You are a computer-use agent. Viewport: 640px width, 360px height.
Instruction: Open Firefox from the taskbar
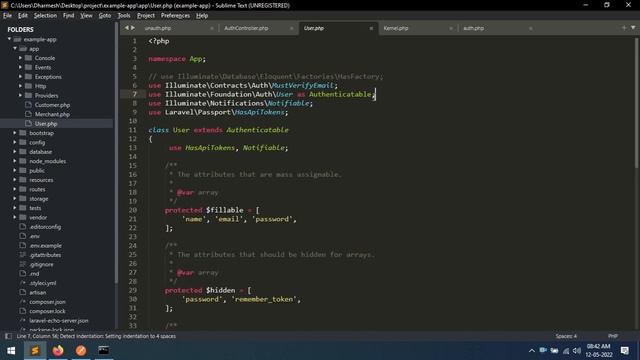(58, 351)
